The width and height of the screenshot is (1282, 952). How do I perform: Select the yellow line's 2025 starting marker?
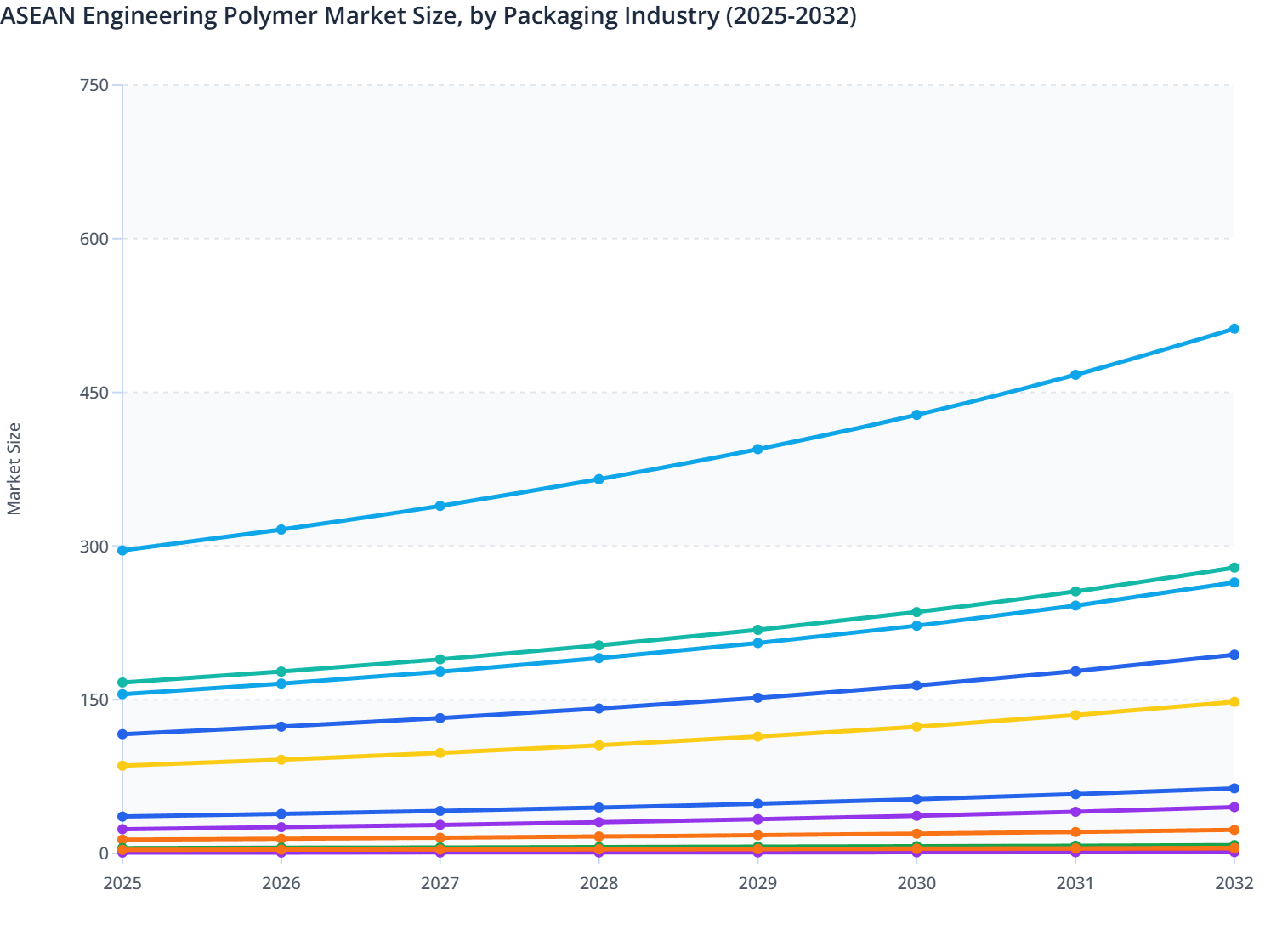tap(122, 765)
